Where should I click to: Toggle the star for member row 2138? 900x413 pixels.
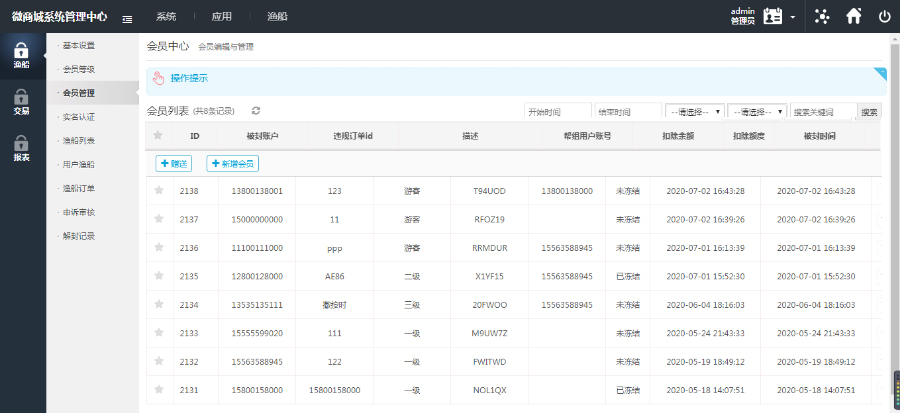[158, 190]
